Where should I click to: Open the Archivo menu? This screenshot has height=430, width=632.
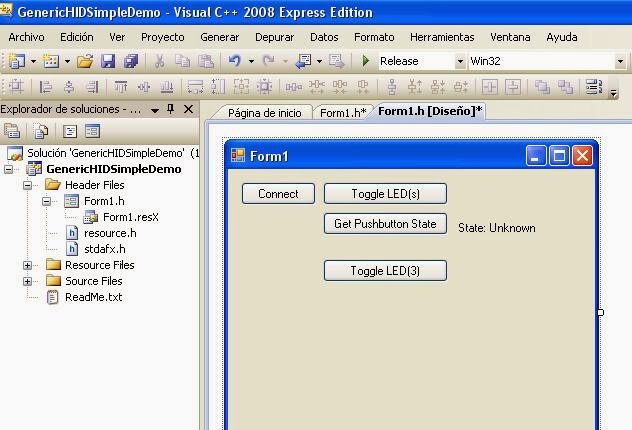26,37
